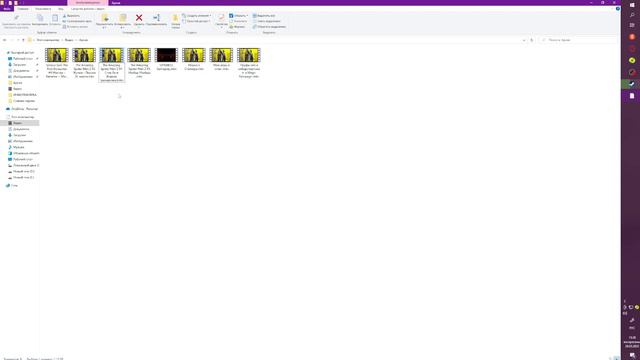The image size is (640, 360).
Task: Select New Volume (E:) in the navigation pane
Action: pyautogui.click(x=21, y=178)
